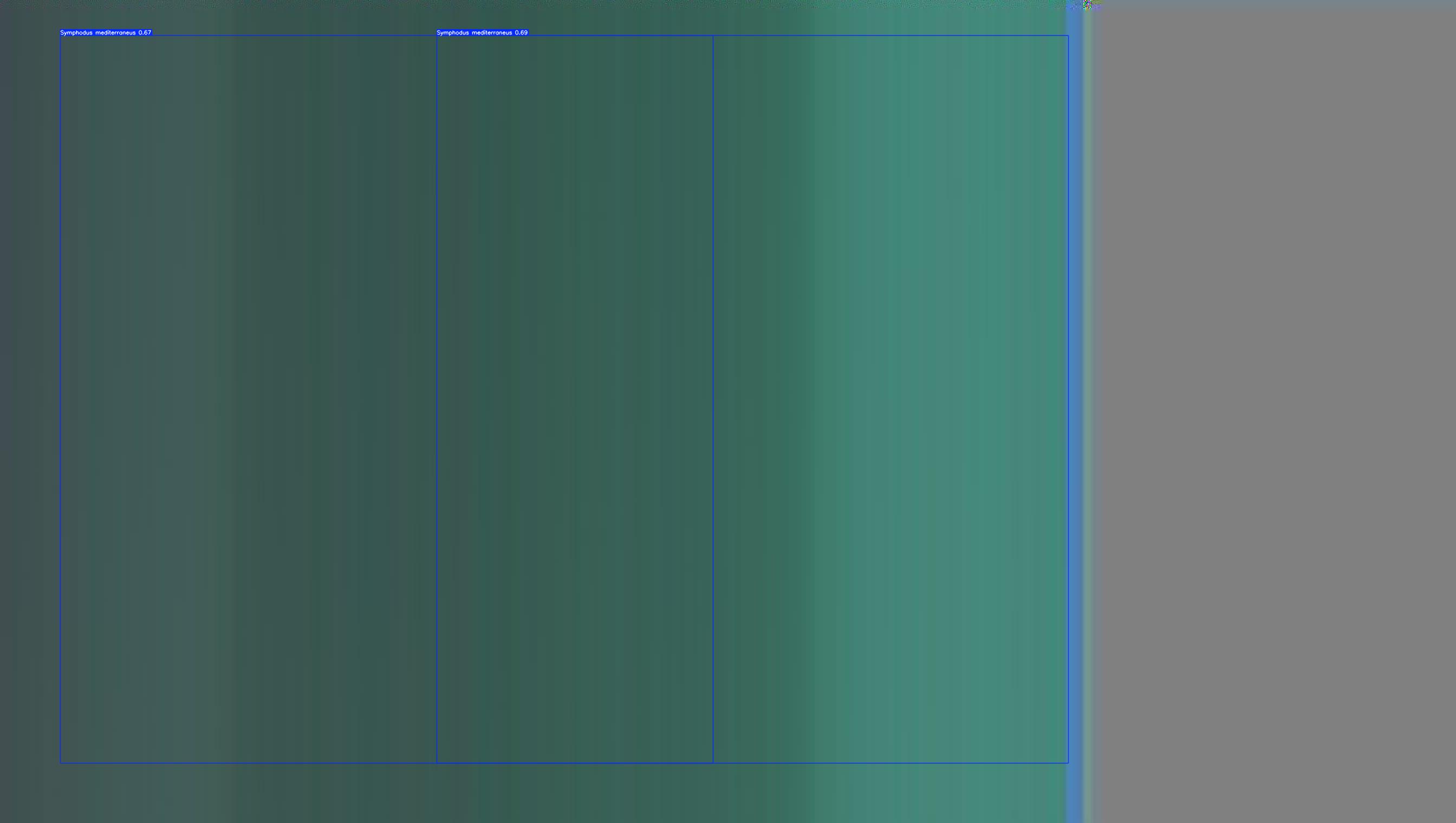Click the bottom-left corner of the 0.67 box
Screen dimensions: 1456x823
[x=61, y=763]
